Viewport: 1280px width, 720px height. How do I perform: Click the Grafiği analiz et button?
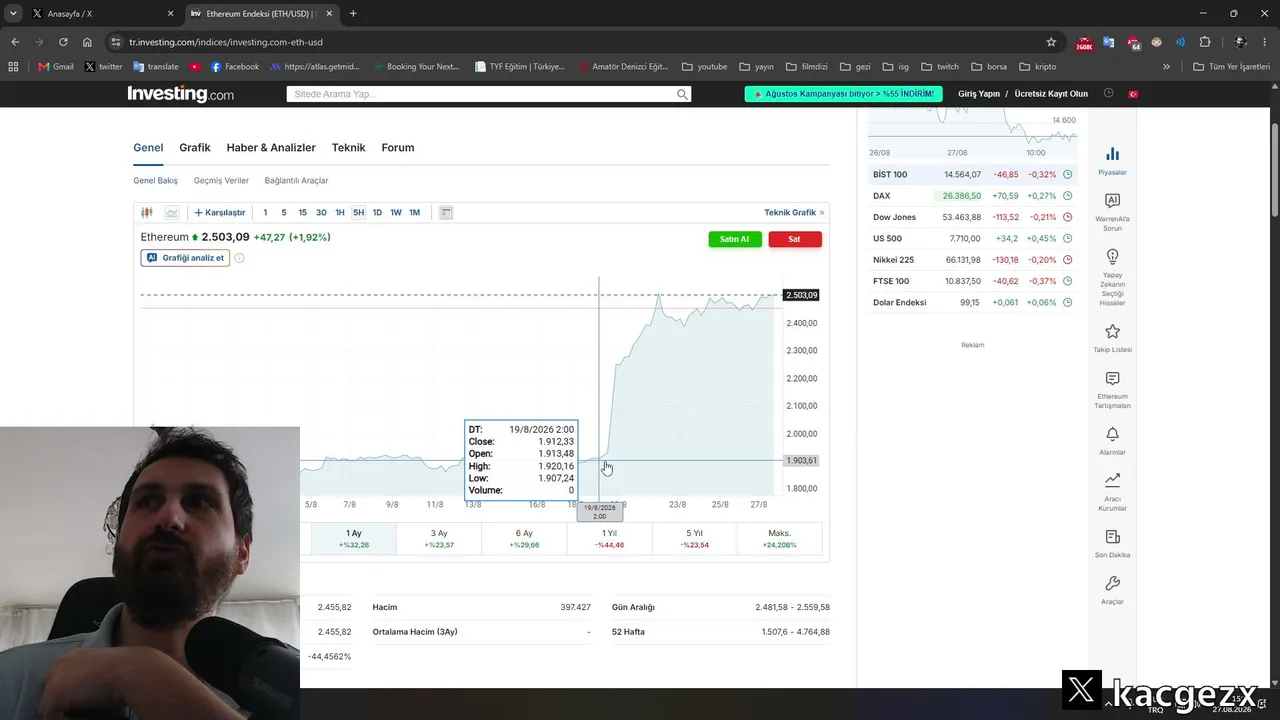[185, 258]
